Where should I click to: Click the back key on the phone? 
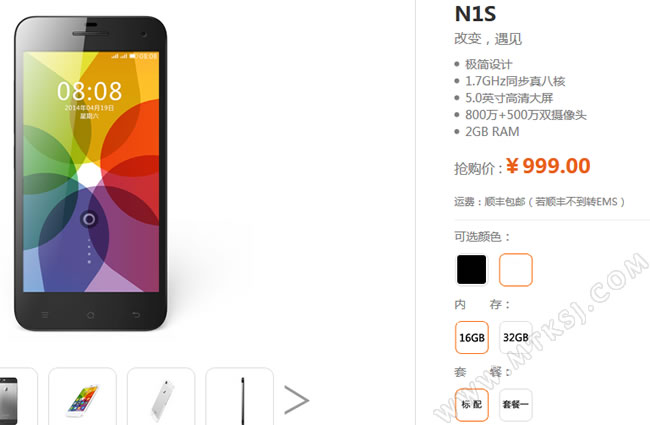point(136,315)
